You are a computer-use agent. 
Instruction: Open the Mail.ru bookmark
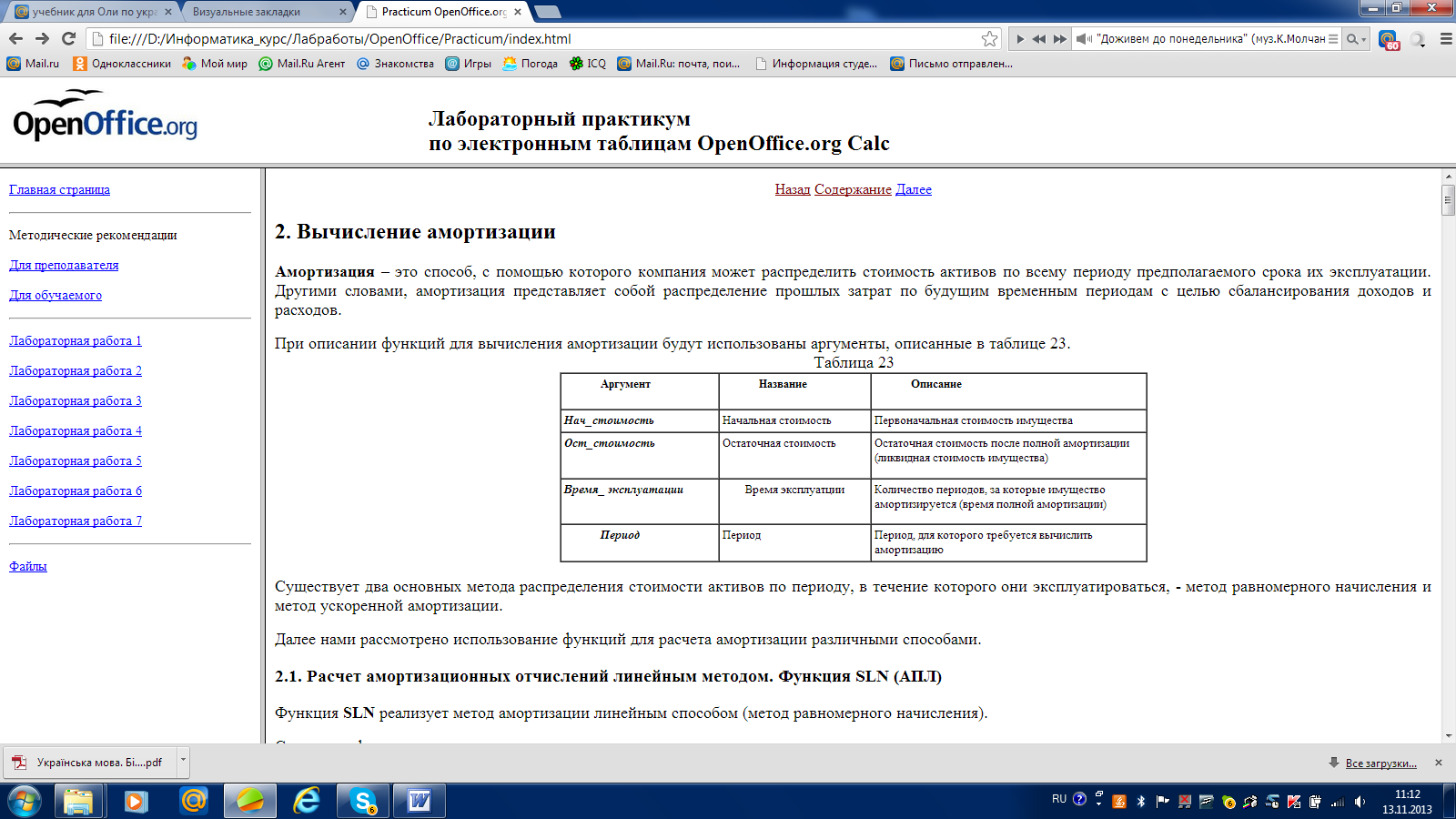click(x=33, y=64)
